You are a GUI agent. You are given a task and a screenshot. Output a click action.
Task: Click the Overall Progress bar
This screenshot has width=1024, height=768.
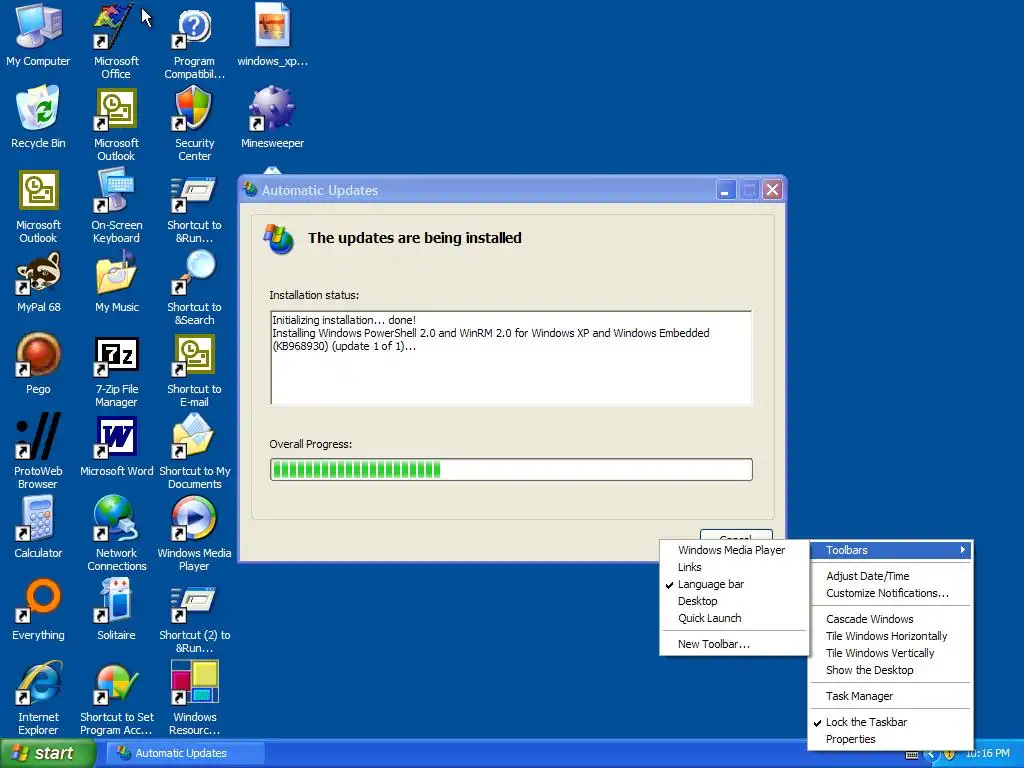coord(511,470)
